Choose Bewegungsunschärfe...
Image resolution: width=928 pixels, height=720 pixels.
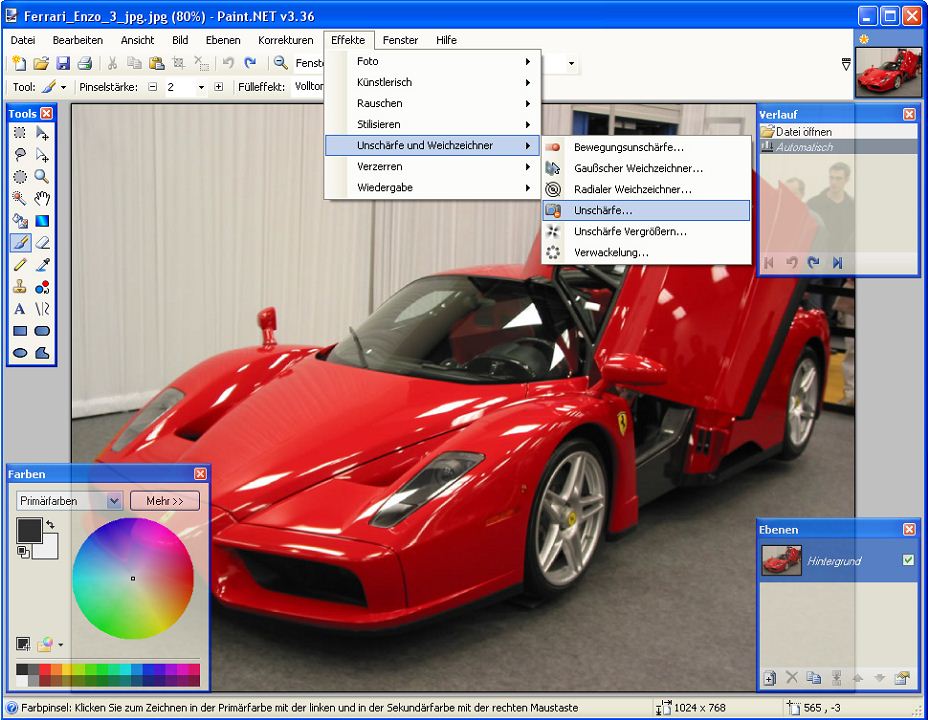click(646, 147)
